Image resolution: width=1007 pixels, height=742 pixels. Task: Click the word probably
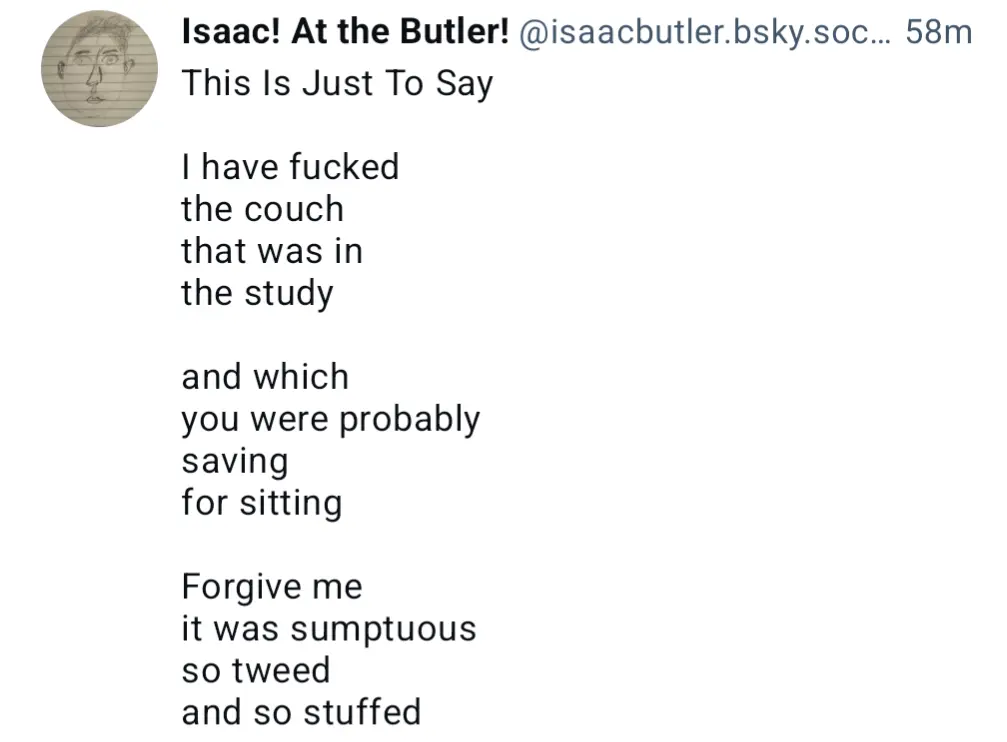pyautogui.click(x=410, y=420)
